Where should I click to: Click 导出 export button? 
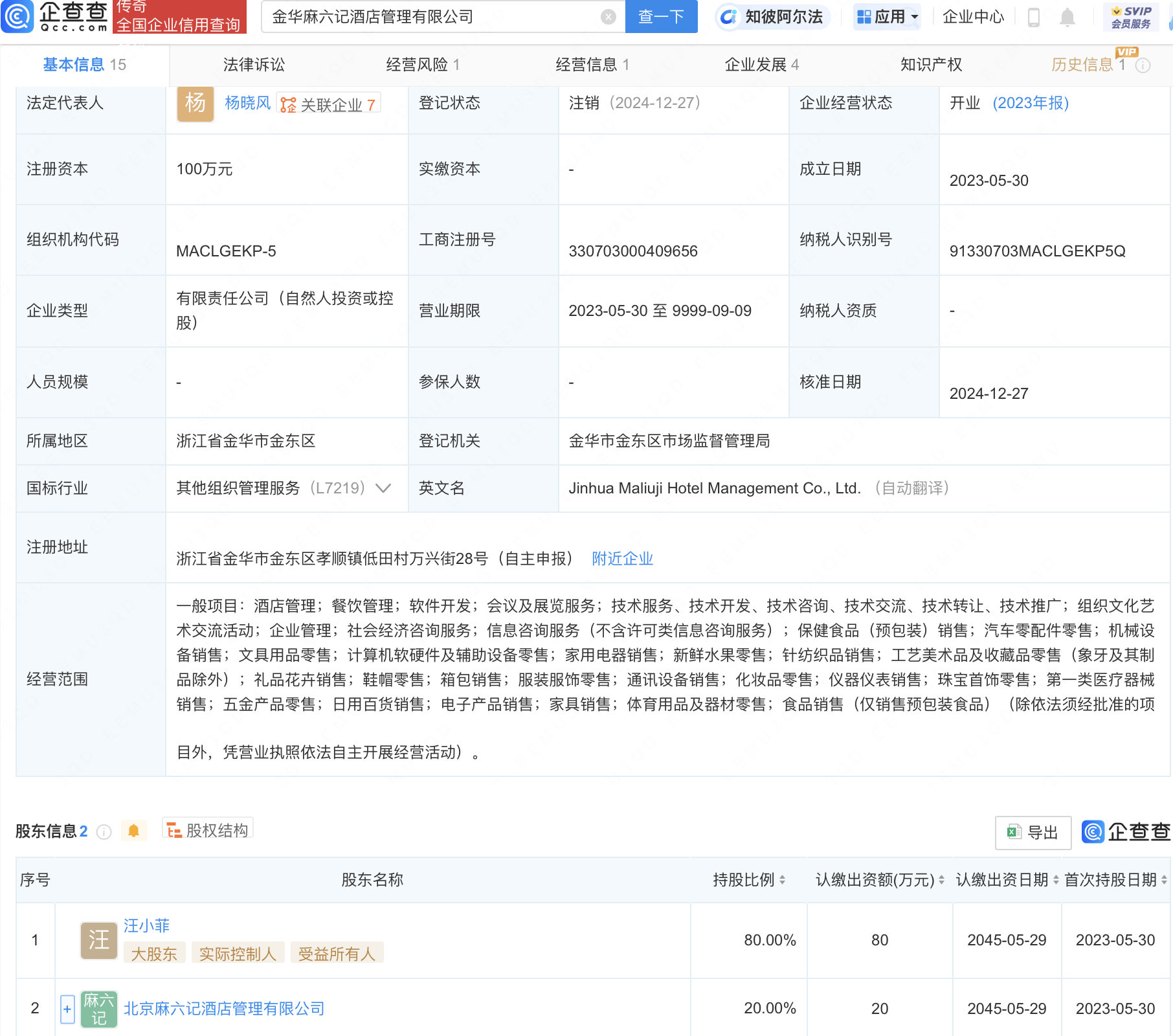click(x=1033, y=833)
